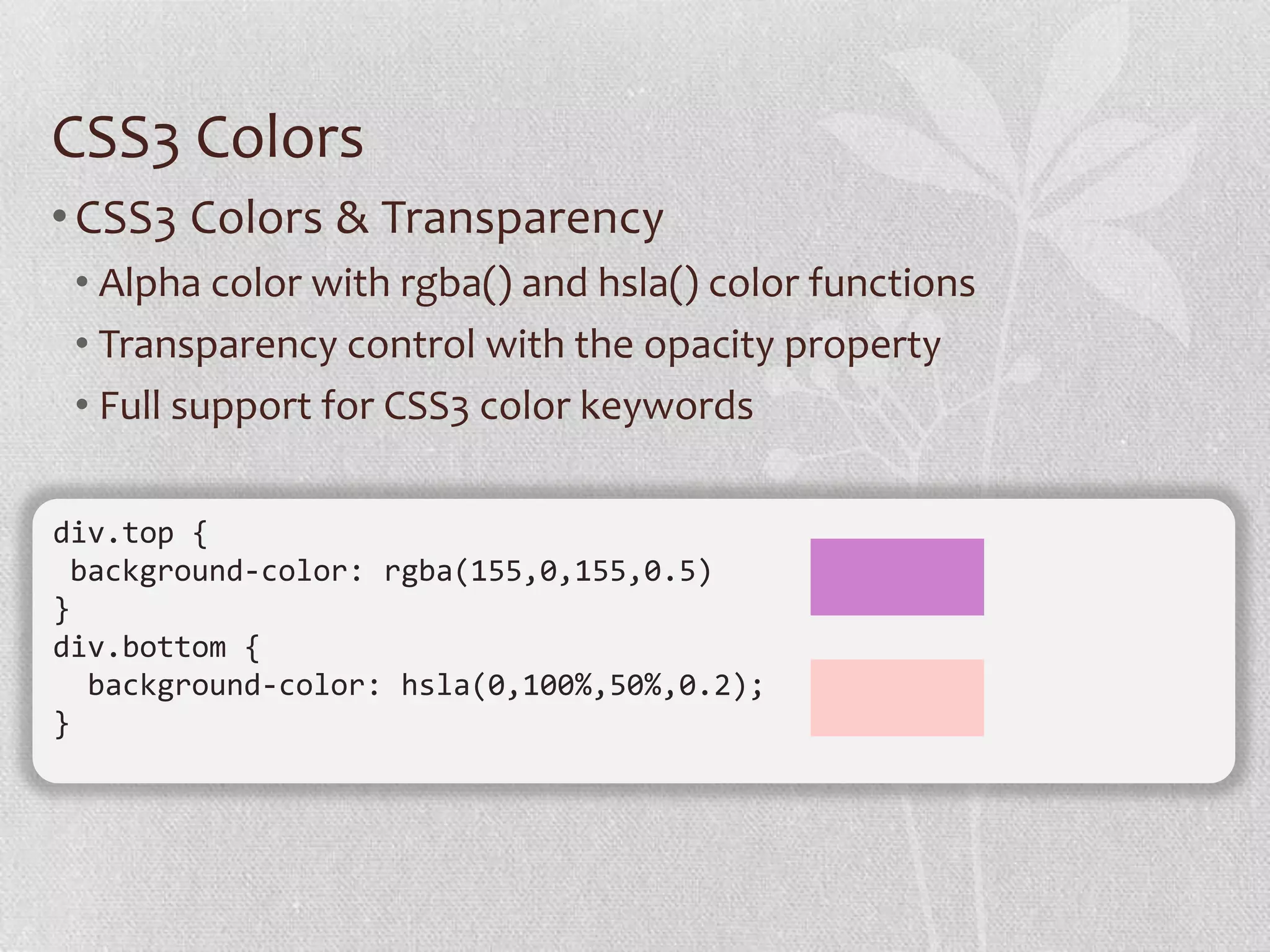This screenshot has width=1270, height=952.
Task: Click the word hsla() in first sub-bullet
Action: point(649,284)
